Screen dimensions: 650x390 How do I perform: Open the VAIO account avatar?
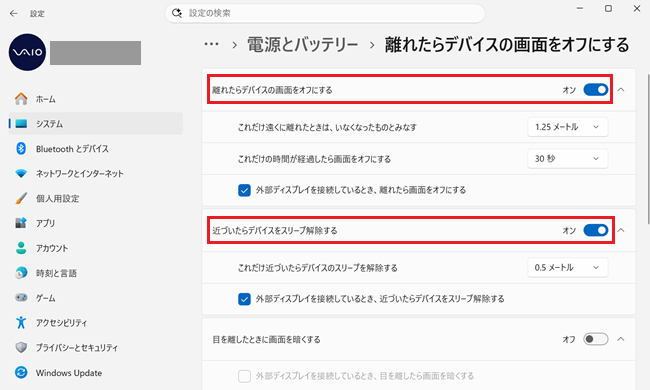tap(27, 52)
